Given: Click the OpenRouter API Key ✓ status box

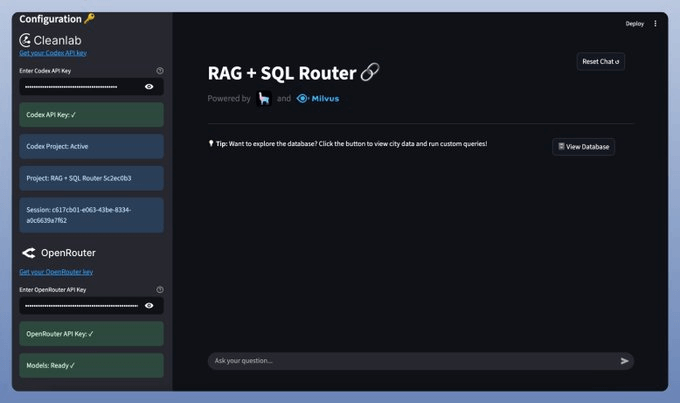Looking at the screenshot, I should pyautogui.click(x=92, y=334).
